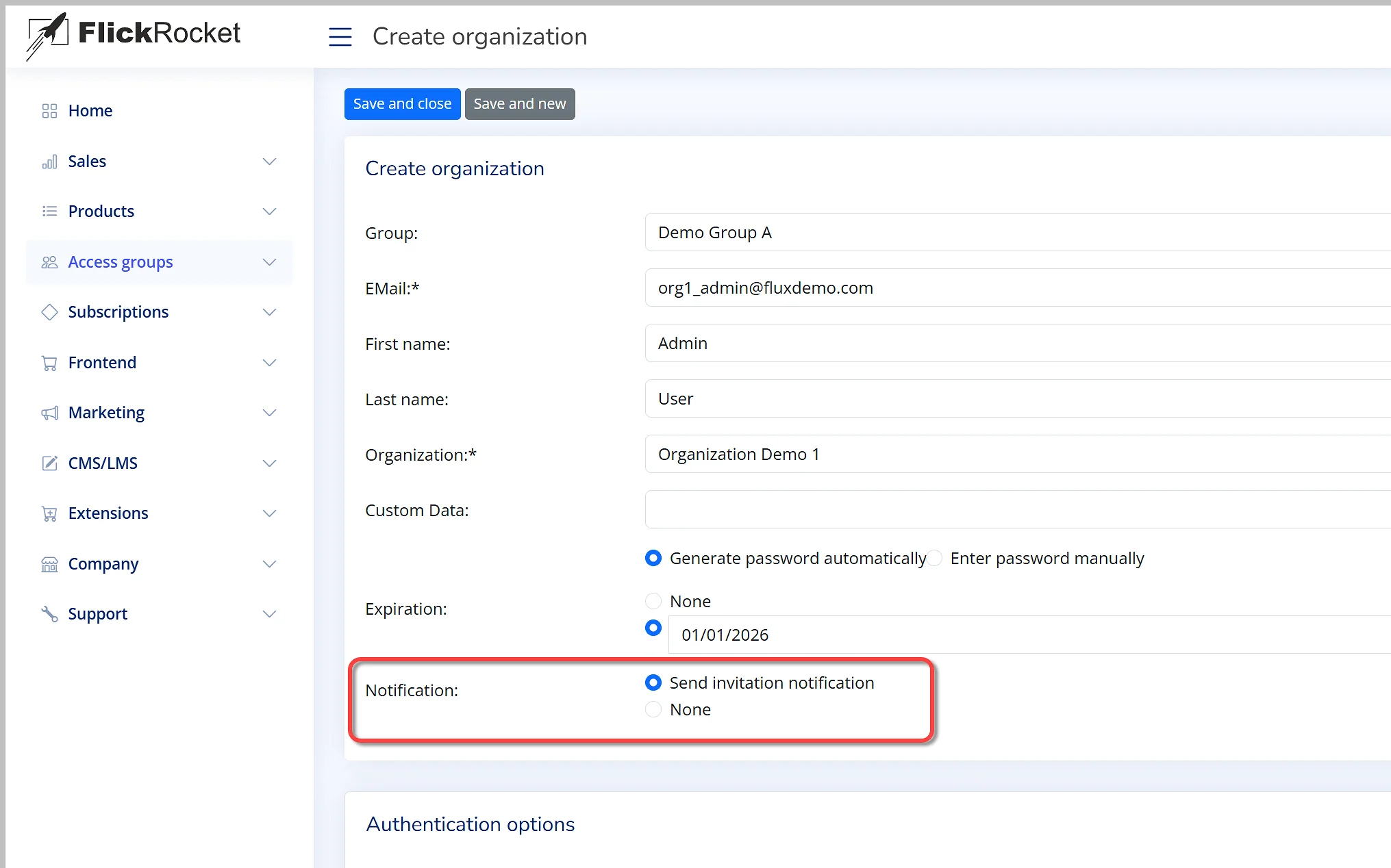Open the Extensions menu item

click(x=108, y=513)
